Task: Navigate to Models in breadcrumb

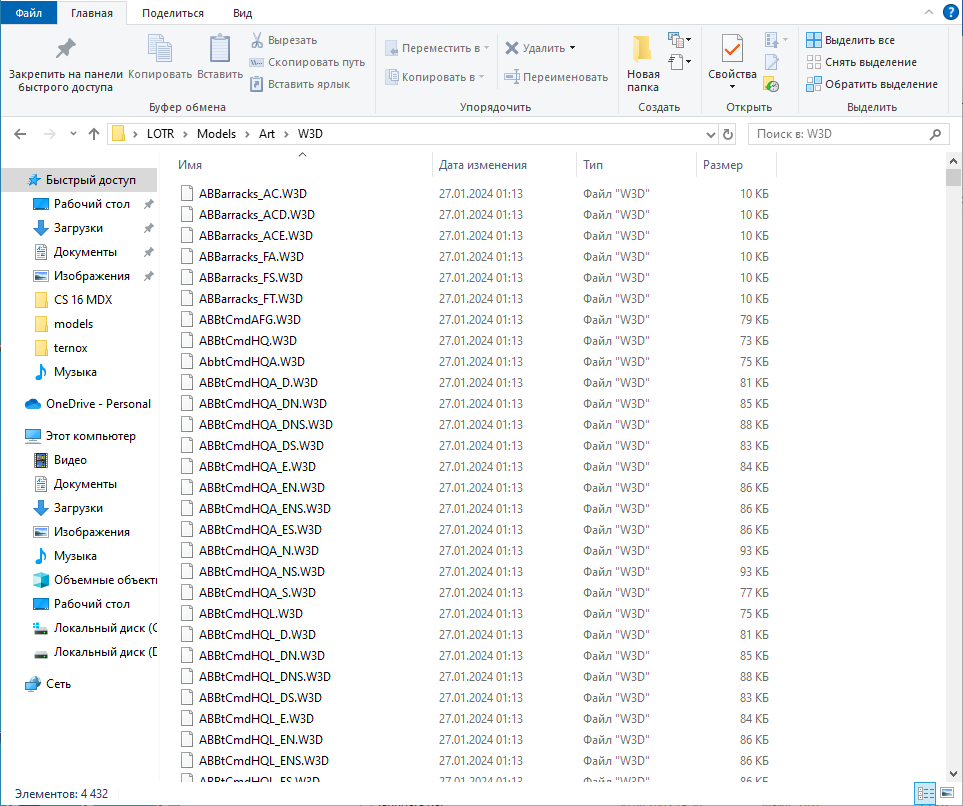Action: pos(216,134)
